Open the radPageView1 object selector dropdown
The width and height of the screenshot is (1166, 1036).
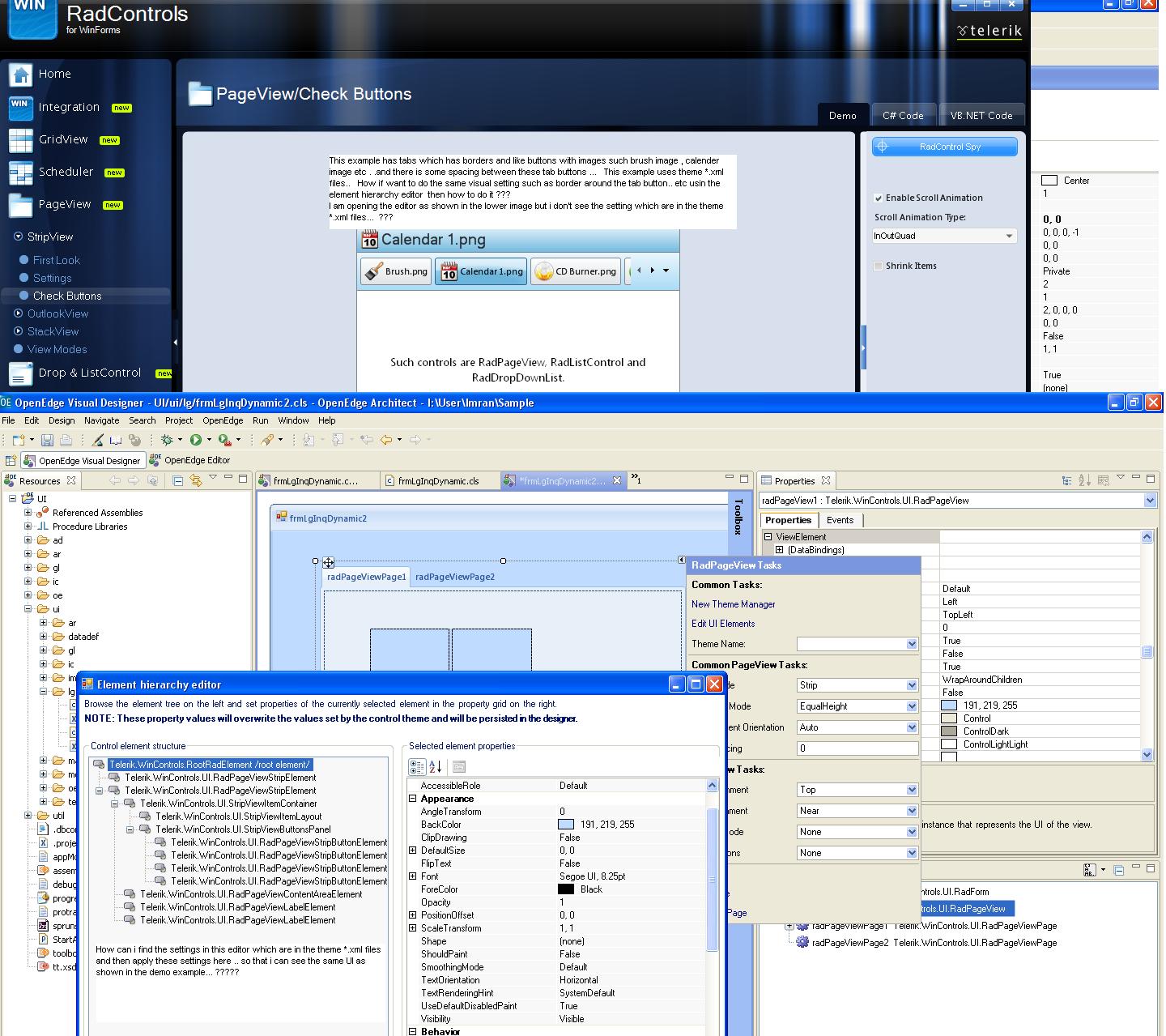pos(1150,501)
